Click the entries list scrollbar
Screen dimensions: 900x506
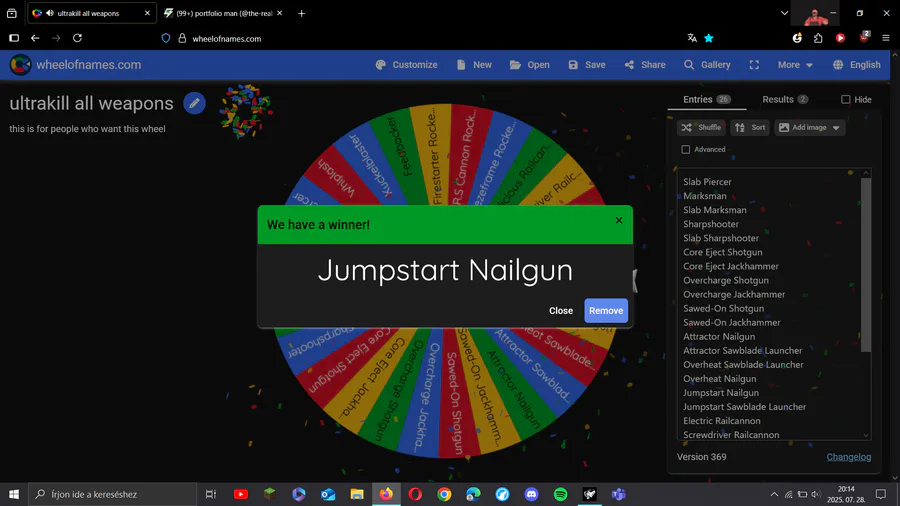(x=866, y=264)
